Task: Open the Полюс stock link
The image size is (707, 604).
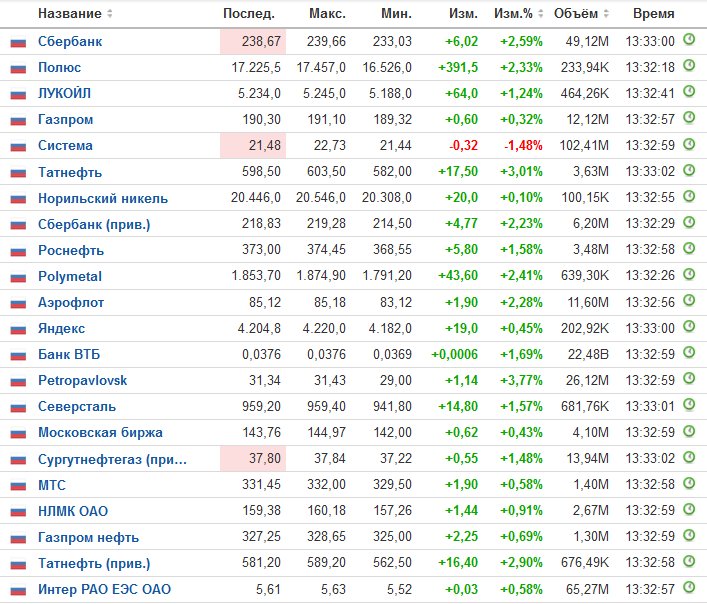Action: click(x=60, y=68)
